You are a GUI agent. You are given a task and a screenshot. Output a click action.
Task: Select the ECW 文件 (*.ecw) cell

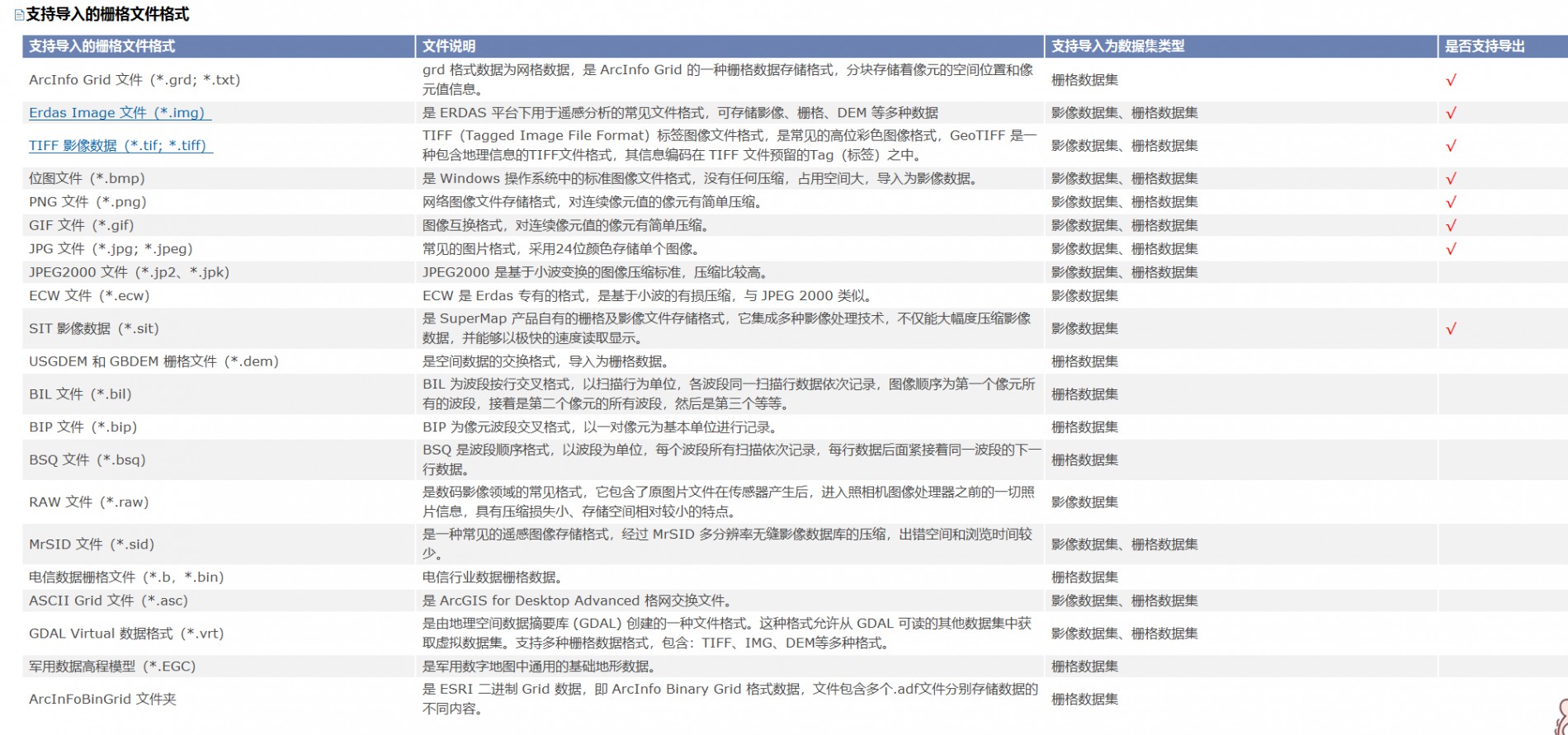pos(218,296)
